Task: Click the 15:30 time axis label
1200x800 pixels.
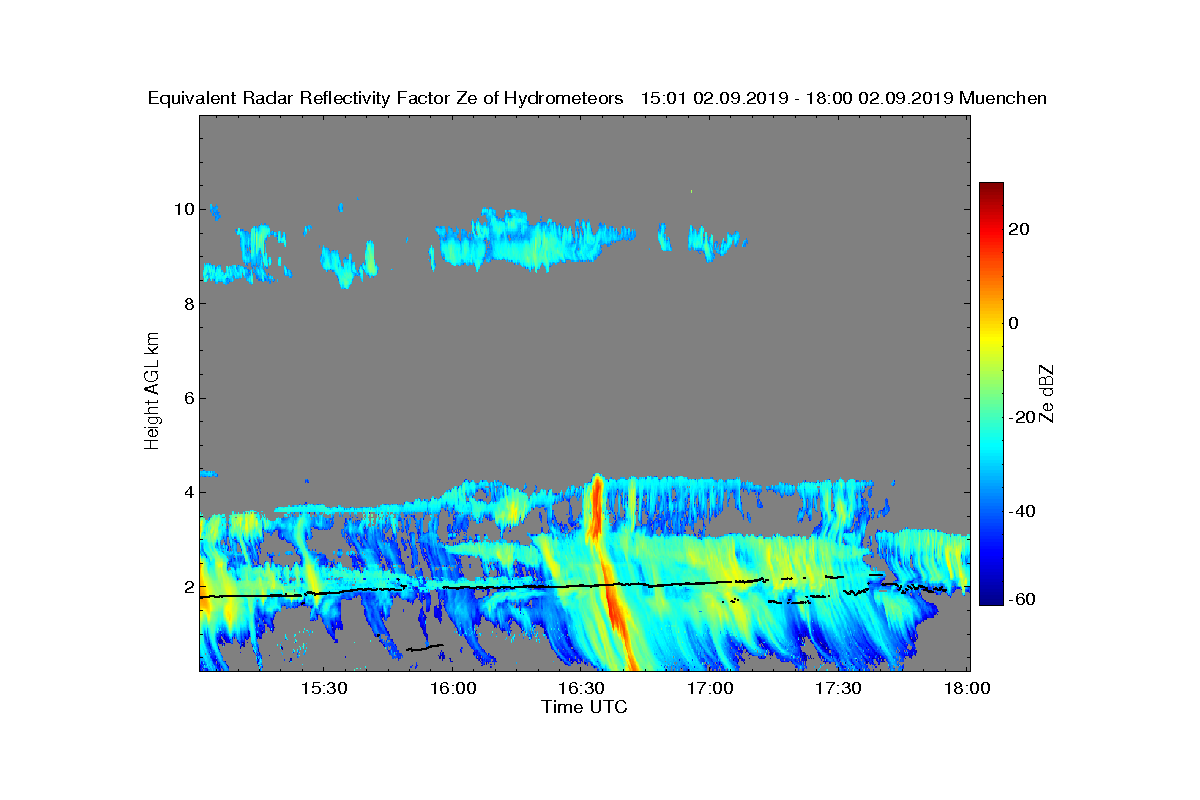Action: 324,688
